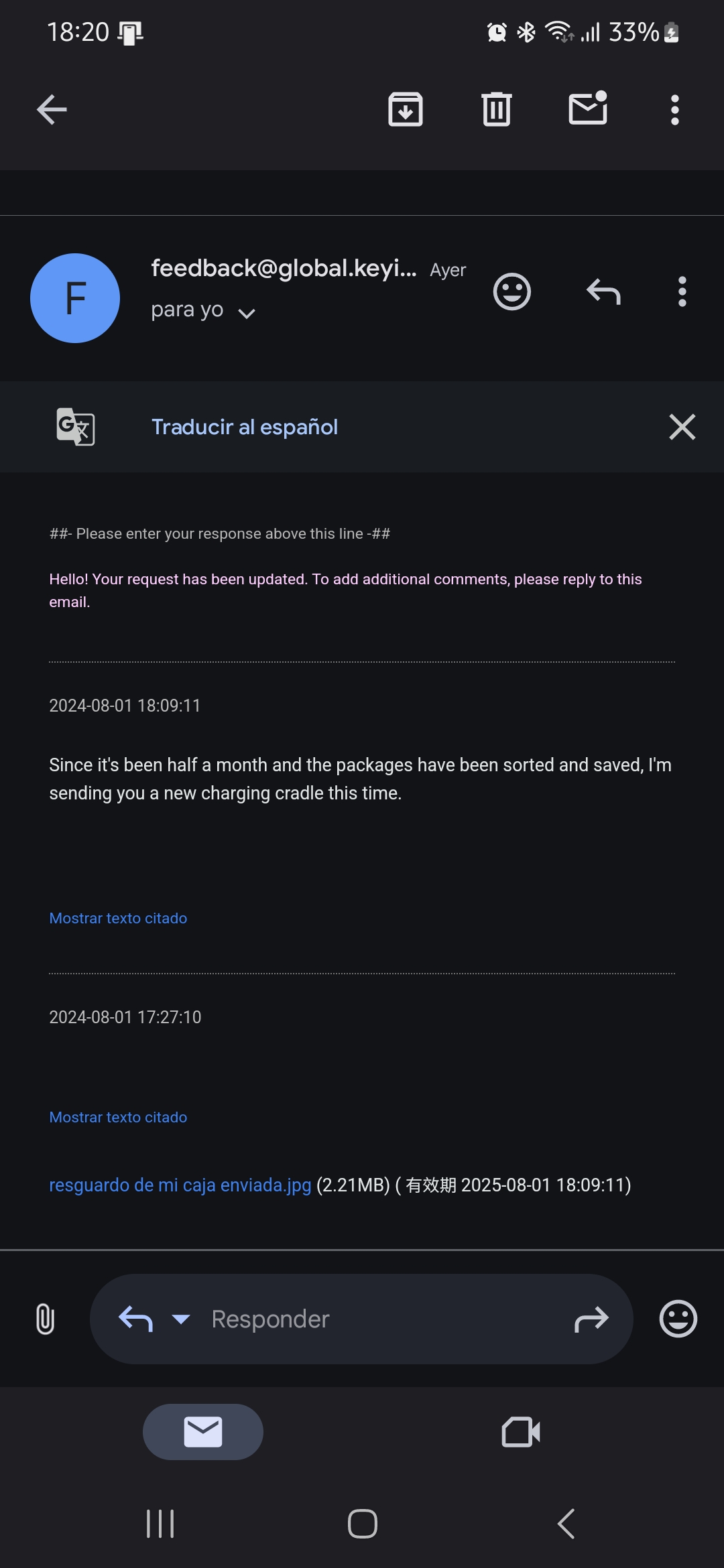This screenshot has width=724, height=1568.
Task: Add an emoji reaction to the message
Action: 511,291
